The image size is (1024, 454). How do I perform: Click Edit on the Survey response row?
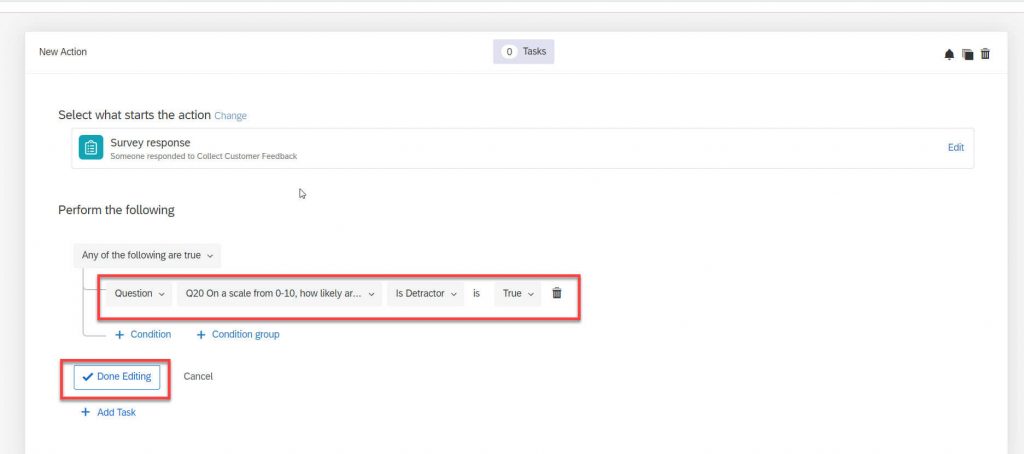(955, 148)
